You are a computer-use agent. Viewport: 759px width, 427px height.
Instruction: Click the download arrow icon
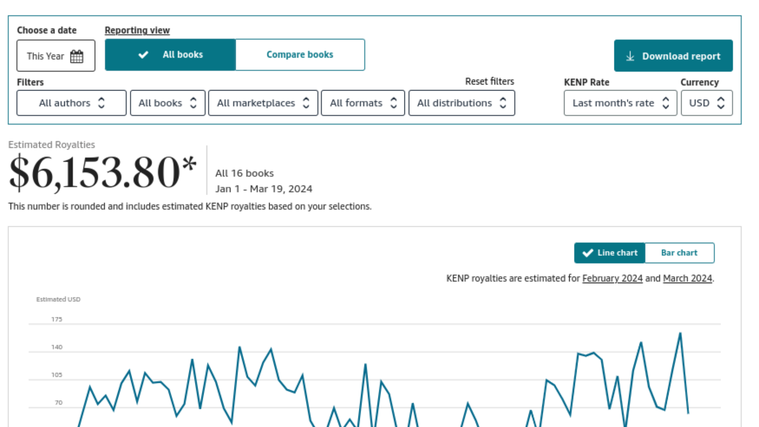point(630,57)
